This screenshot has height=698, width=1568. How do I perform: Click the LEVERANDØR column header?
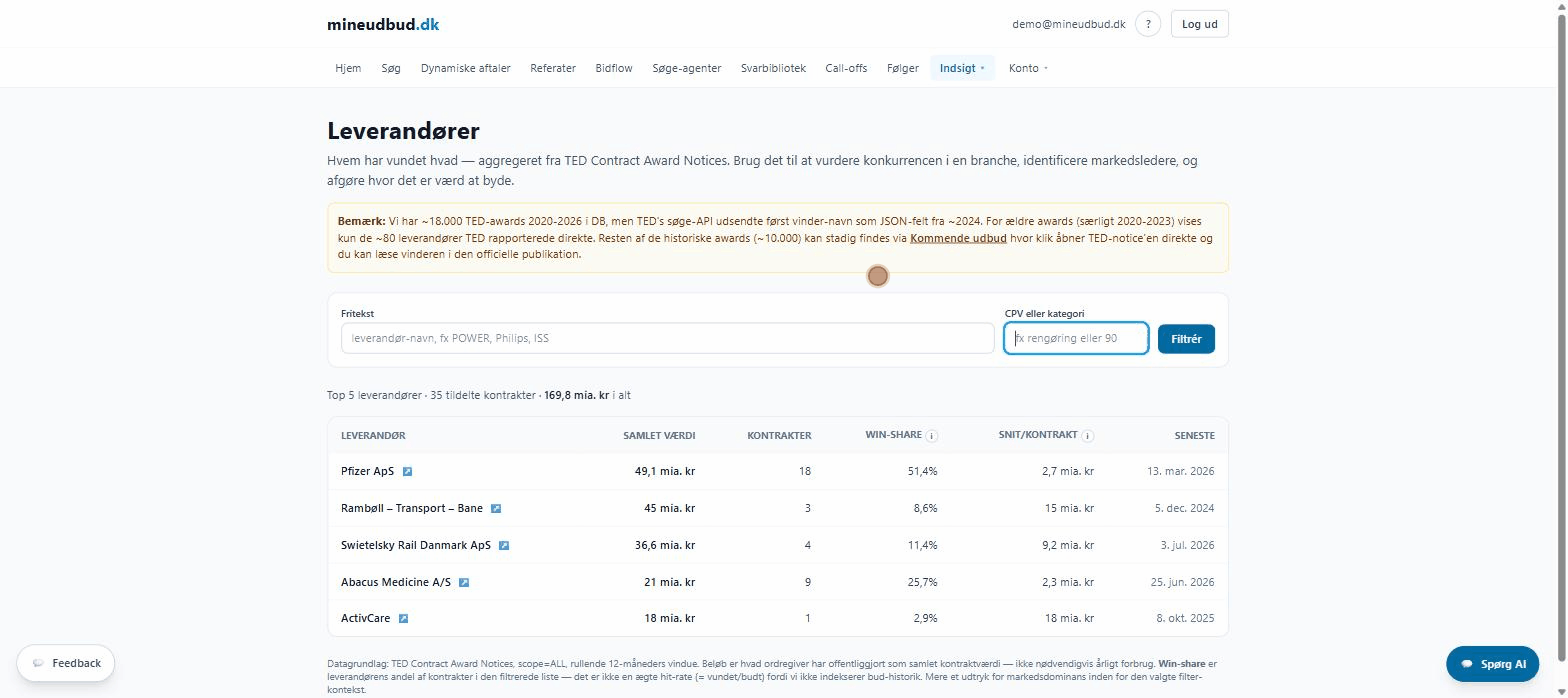(x=373, y=436)
